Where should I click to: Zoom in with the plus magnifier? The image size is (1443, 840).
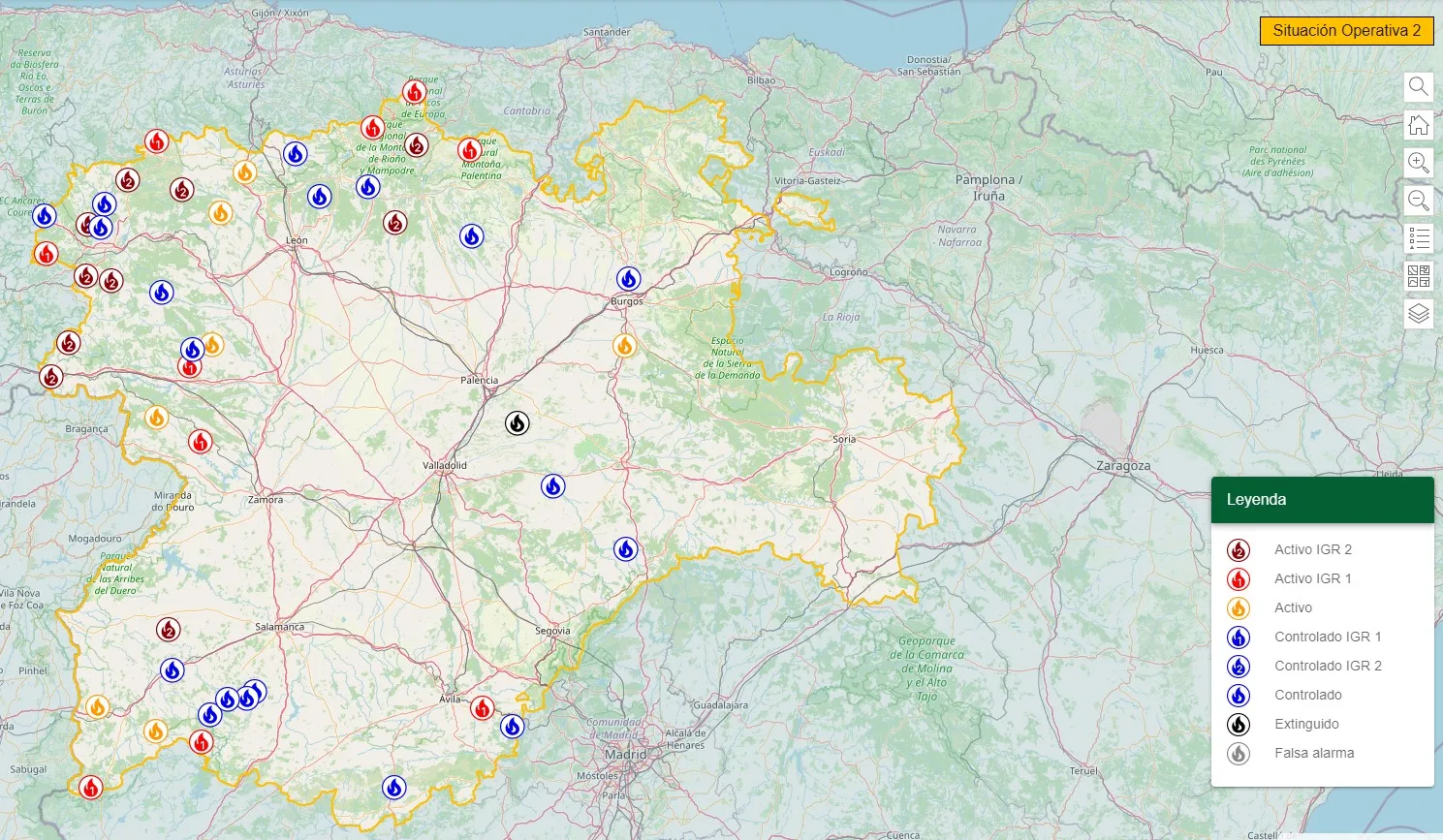tap(1419, 162)
